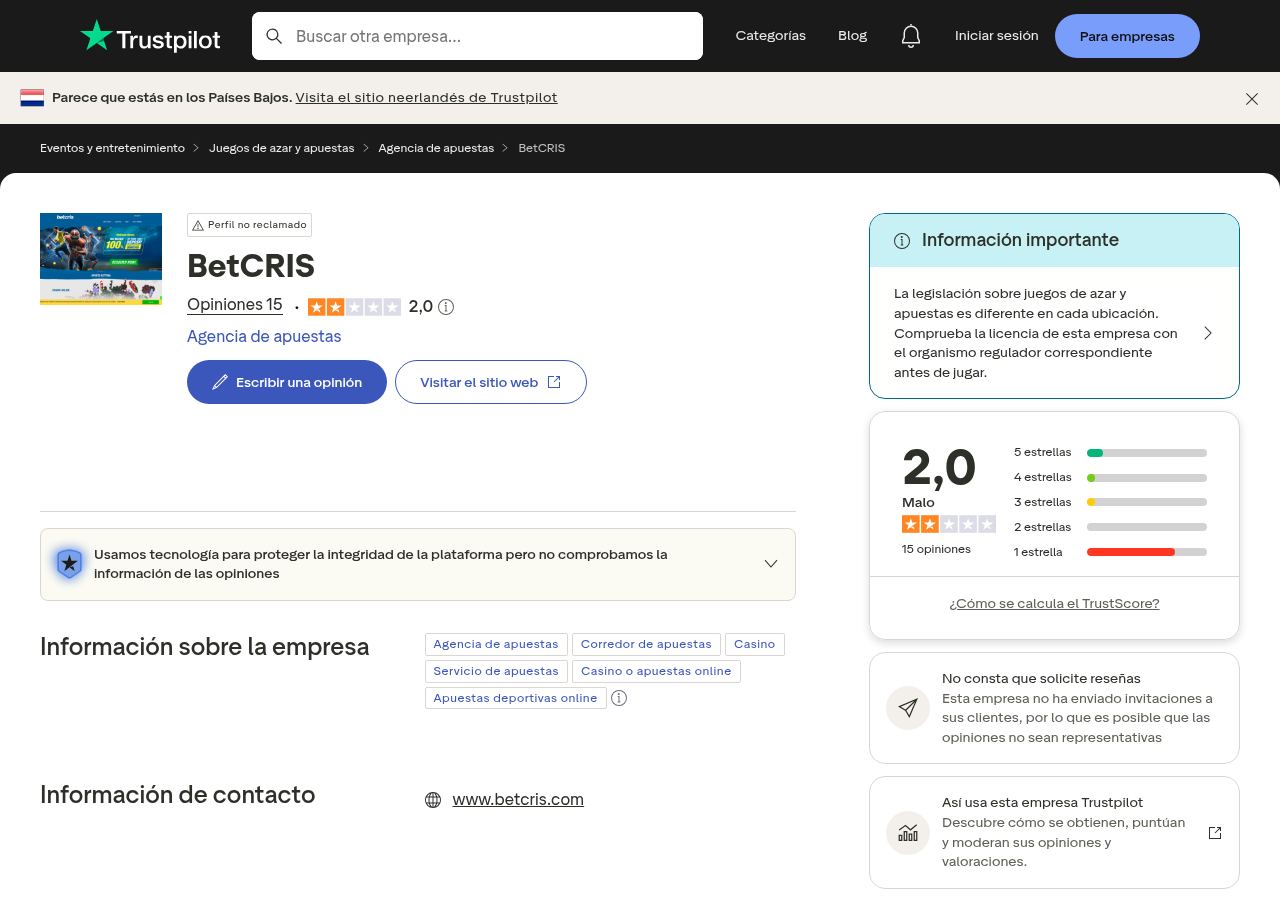Click ¿Cómo se calcula el TrustScore? link
The image size is (1280, 900).
point(1054,604)
